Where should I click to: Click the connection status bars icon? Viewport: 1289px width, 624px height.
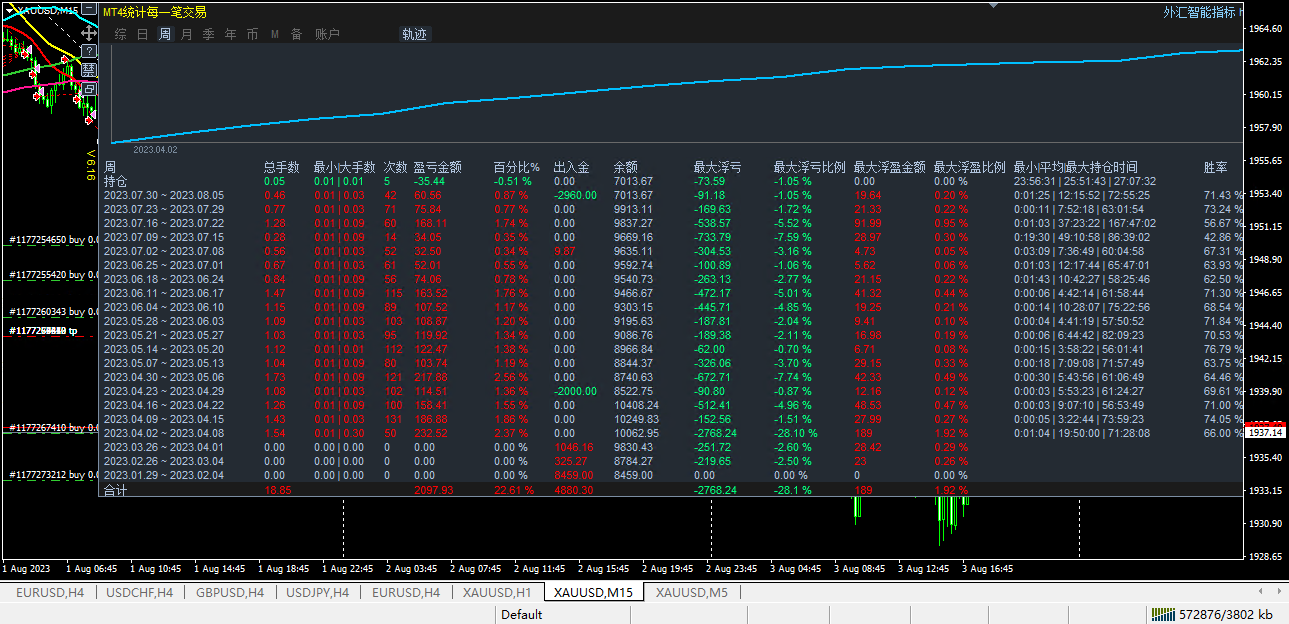tap(1162, 614)
